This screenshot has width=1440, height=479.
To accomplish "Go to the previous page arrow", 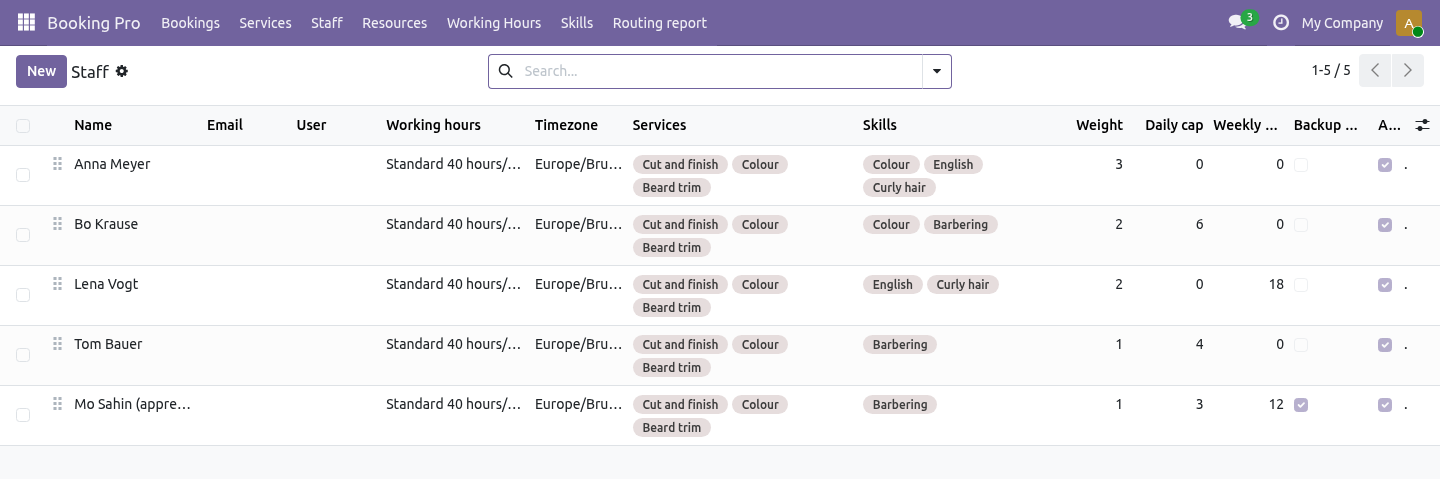I will point(1376,70).
